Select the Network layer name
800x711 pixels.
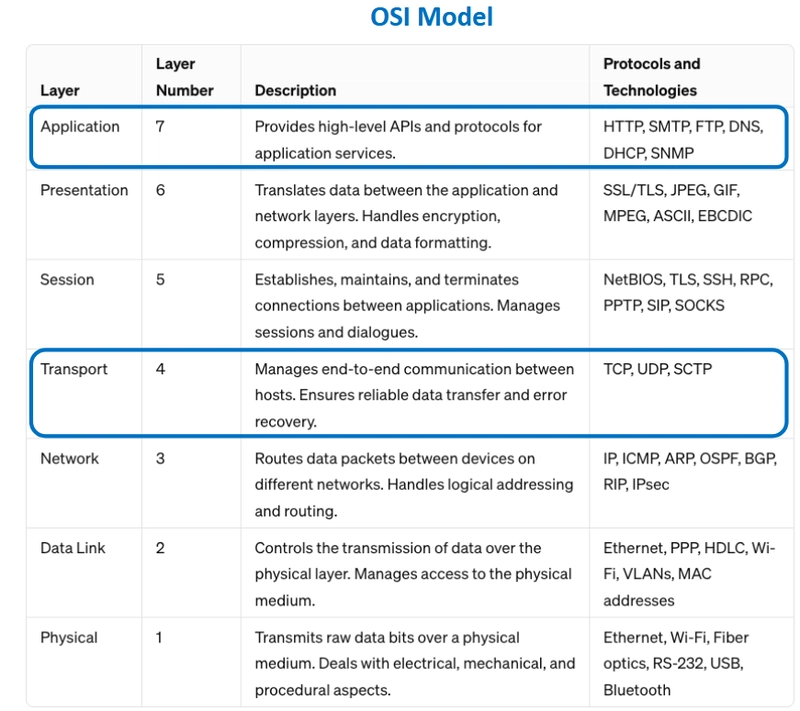pos(69,459)
